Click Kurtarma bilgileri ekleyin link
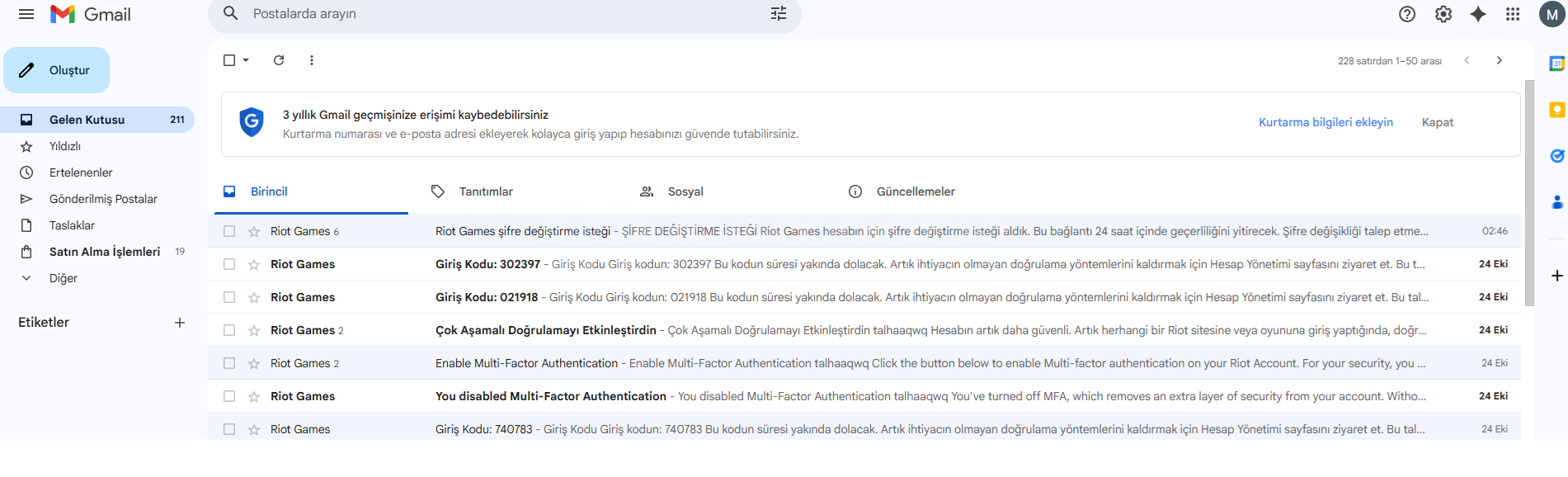Screen dimensions: 1568x477 click(x=1325, y=122)
